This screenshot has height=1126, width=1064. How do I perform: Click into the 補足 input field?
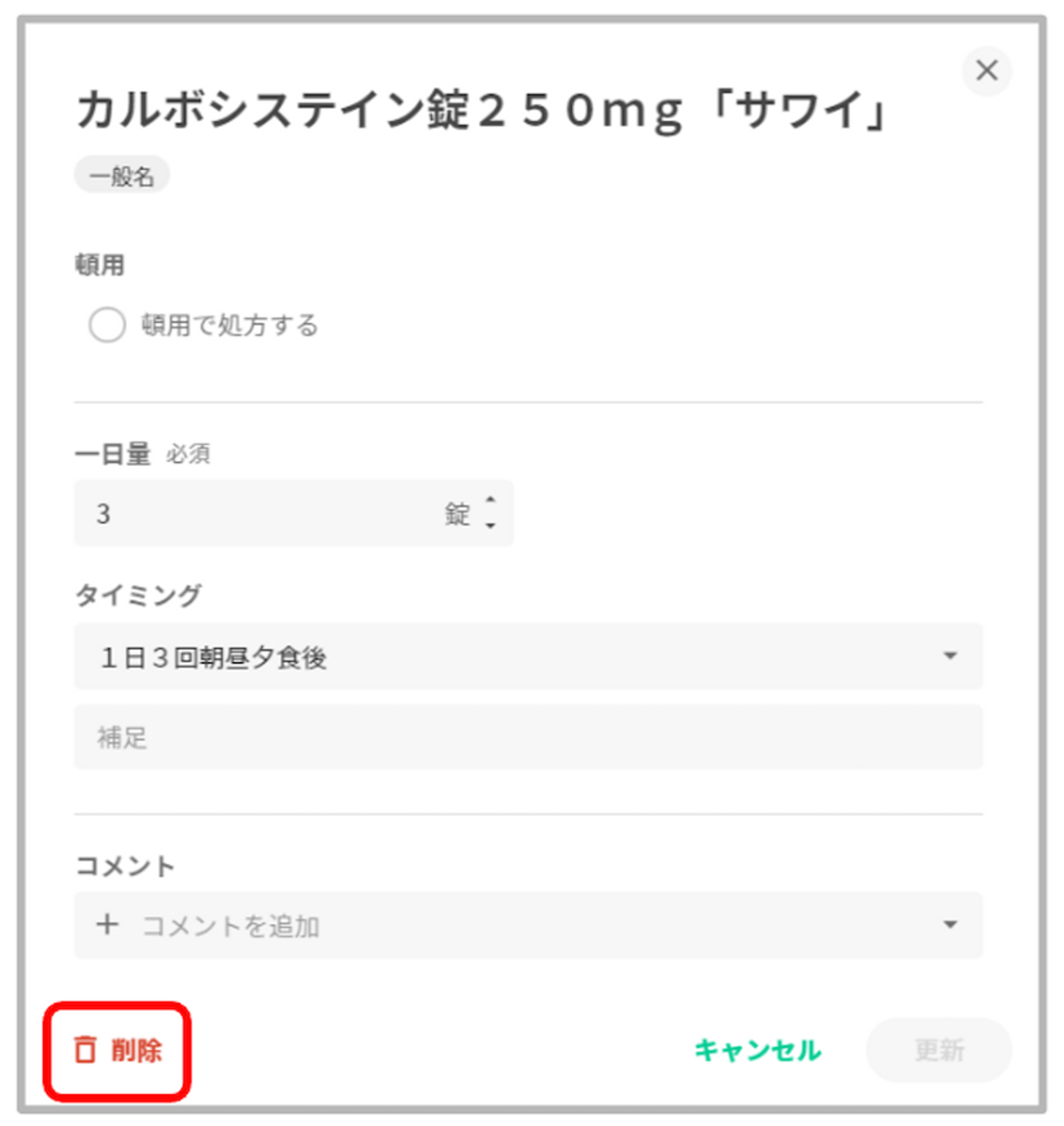pos(527,737)
